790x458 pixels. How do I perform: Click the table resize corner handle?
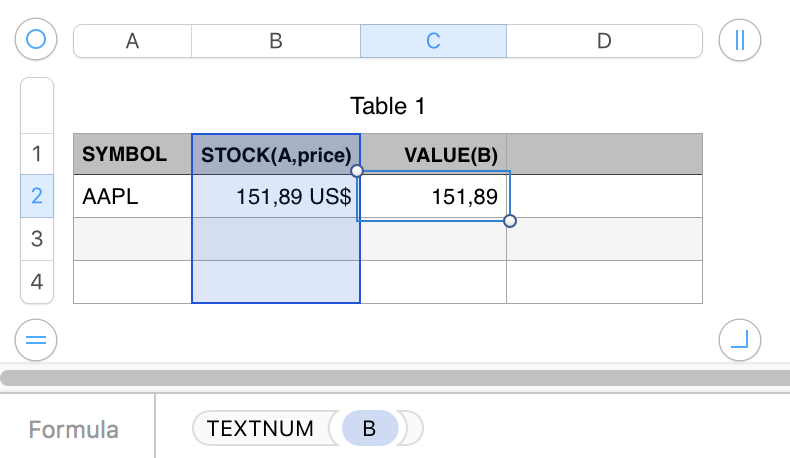point(740,340)
